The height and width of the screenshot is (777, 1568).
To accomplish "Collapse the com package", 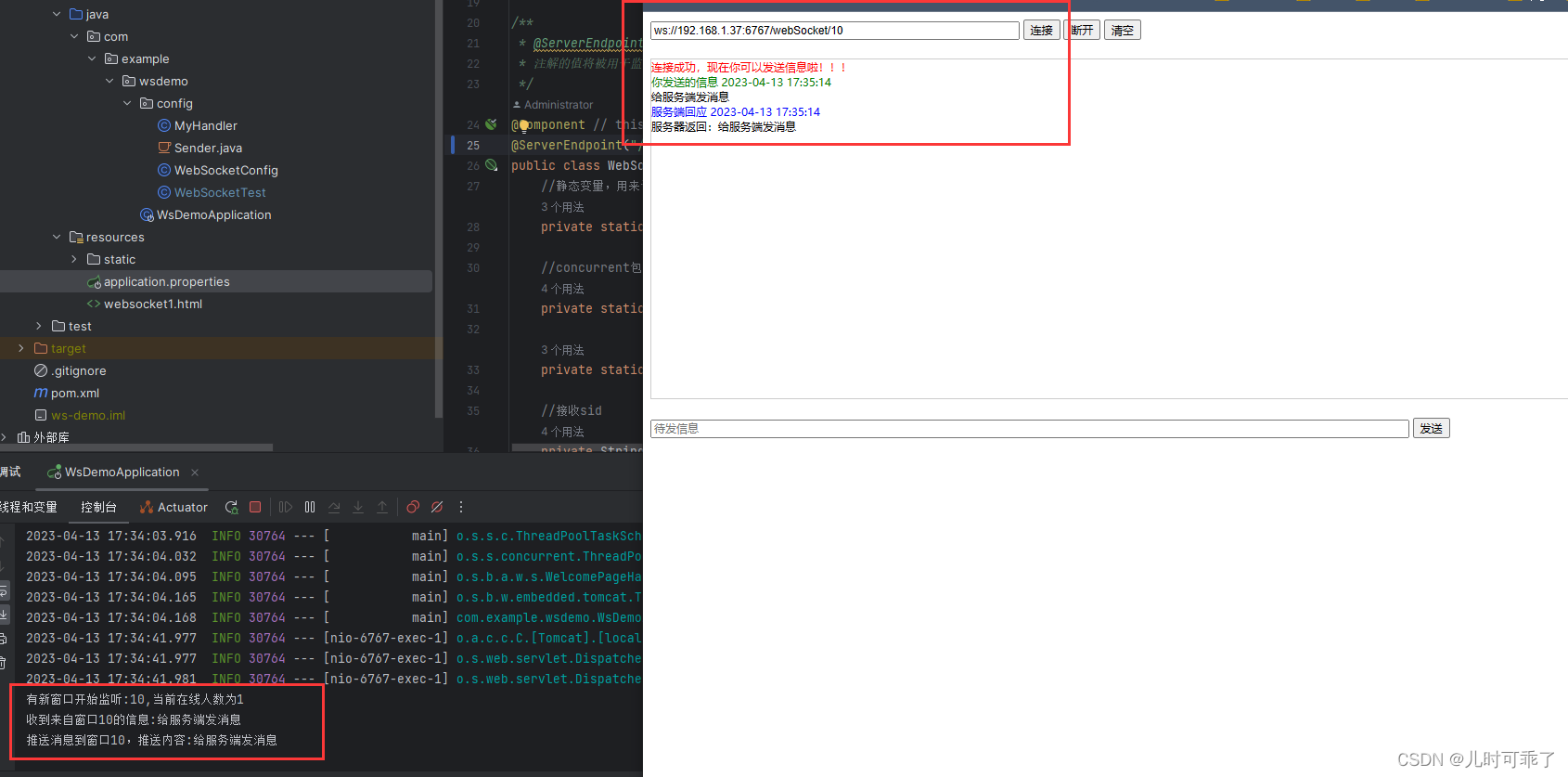I will point(74,36).
